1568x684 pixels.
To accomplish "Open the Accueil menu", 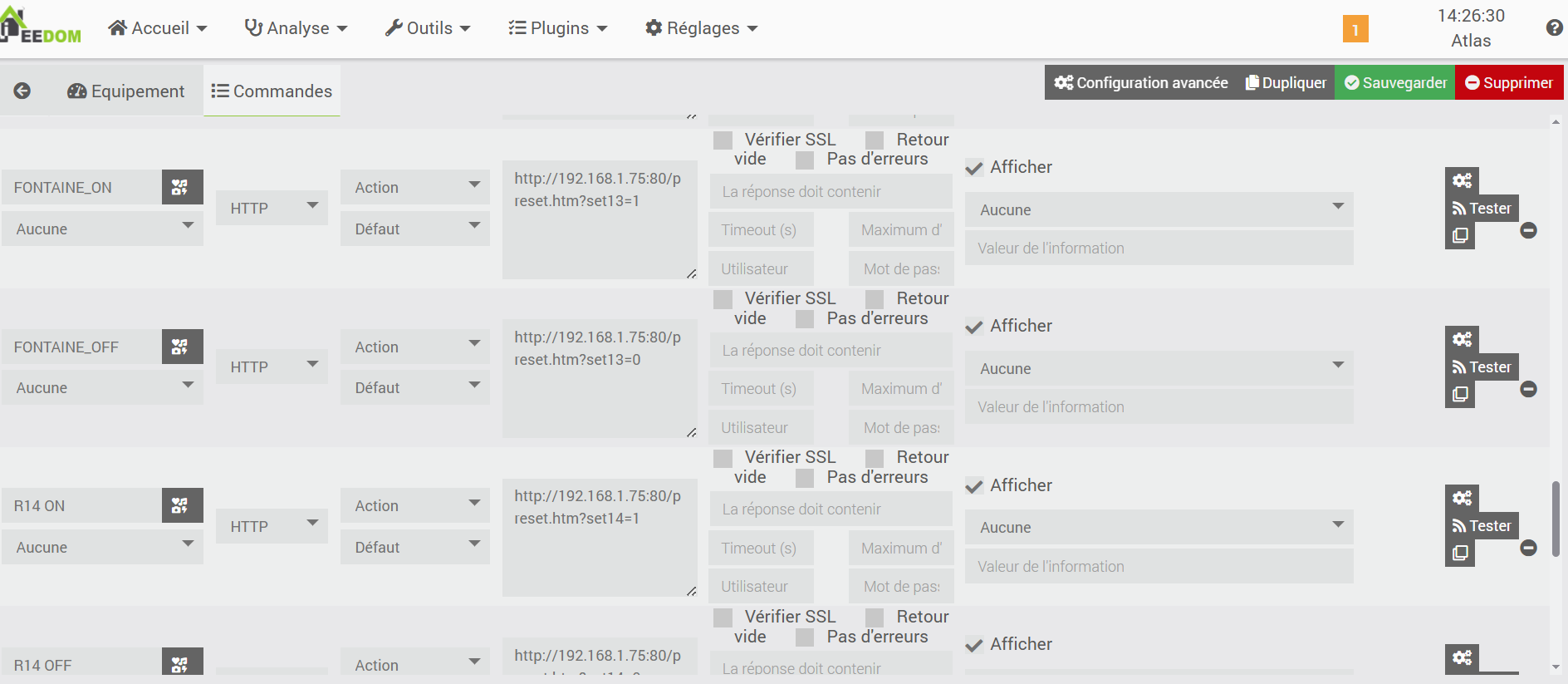I will [157, 28].
